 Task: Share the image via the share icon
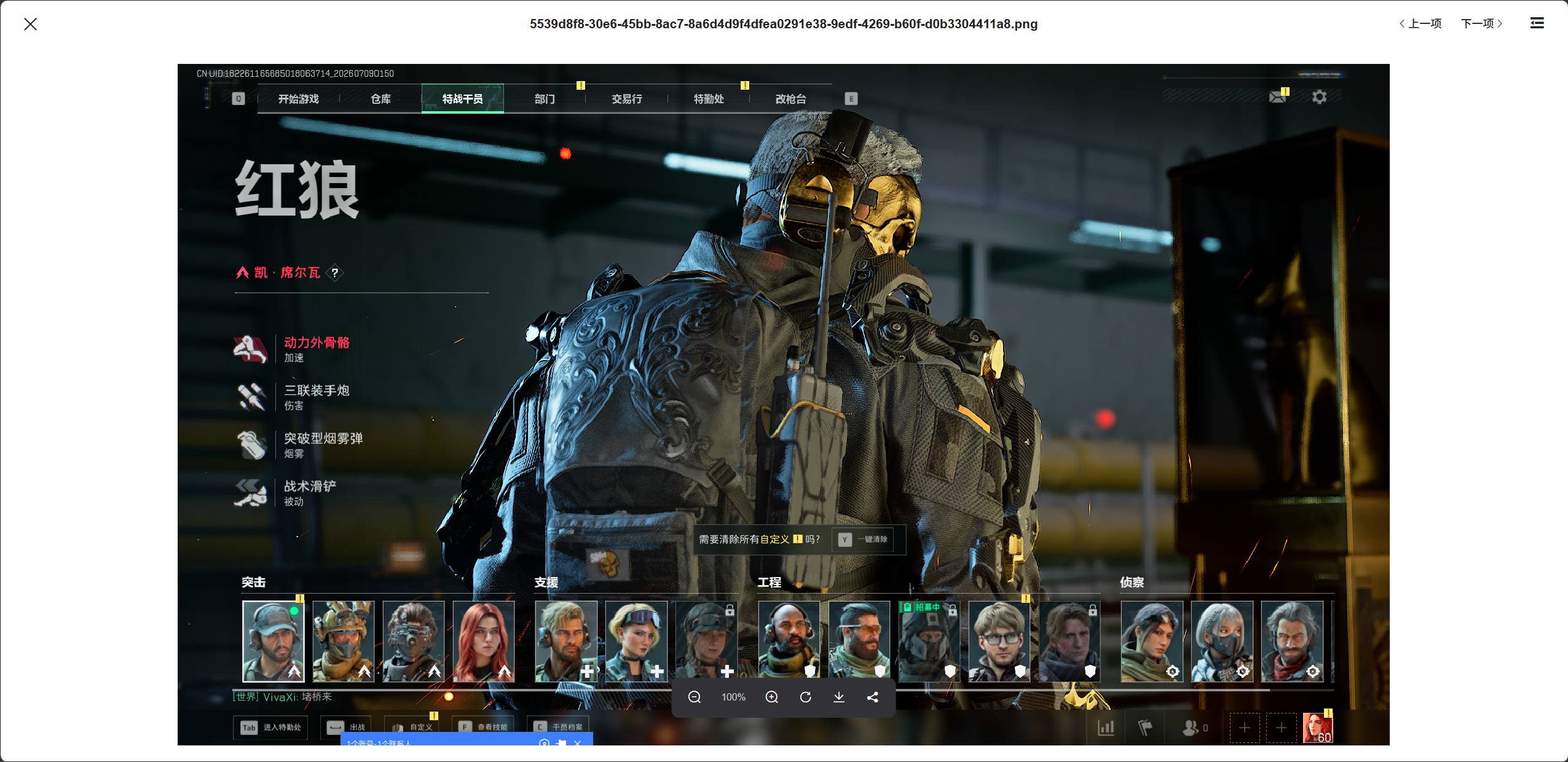click(872, 697)
